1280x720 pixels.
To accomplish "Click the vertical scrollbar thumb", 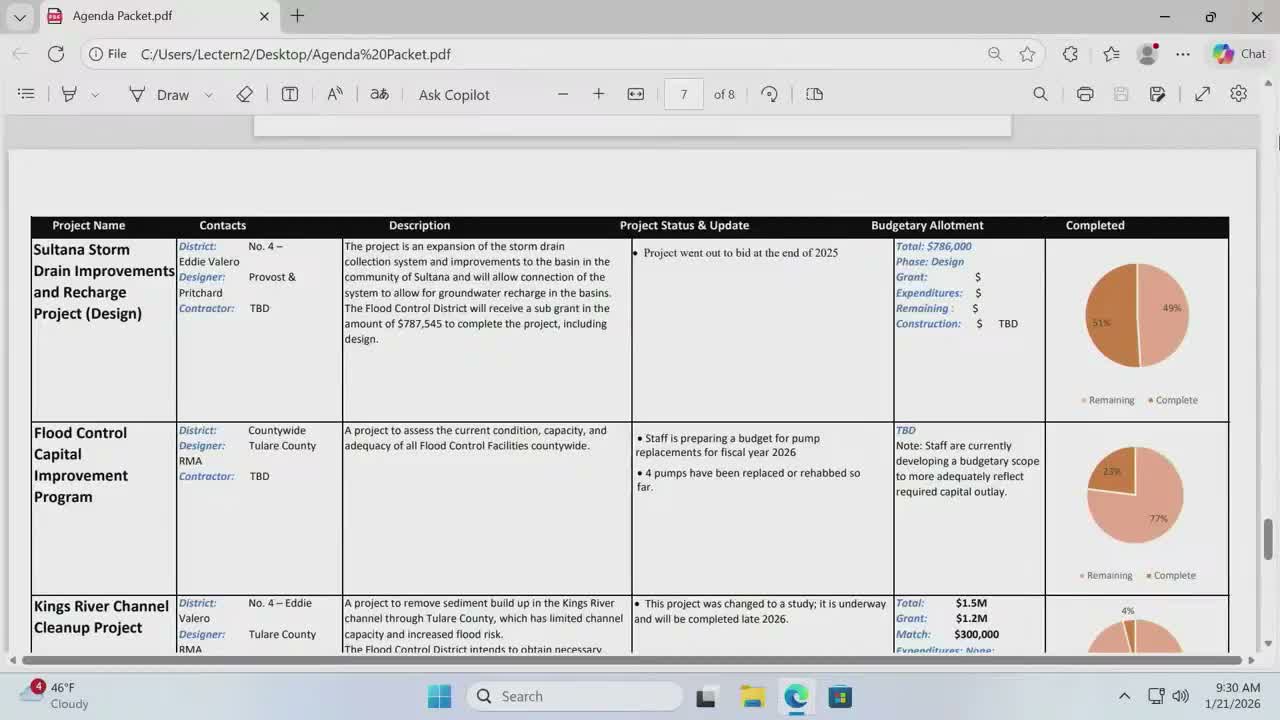I will [x=1268, y=539].
